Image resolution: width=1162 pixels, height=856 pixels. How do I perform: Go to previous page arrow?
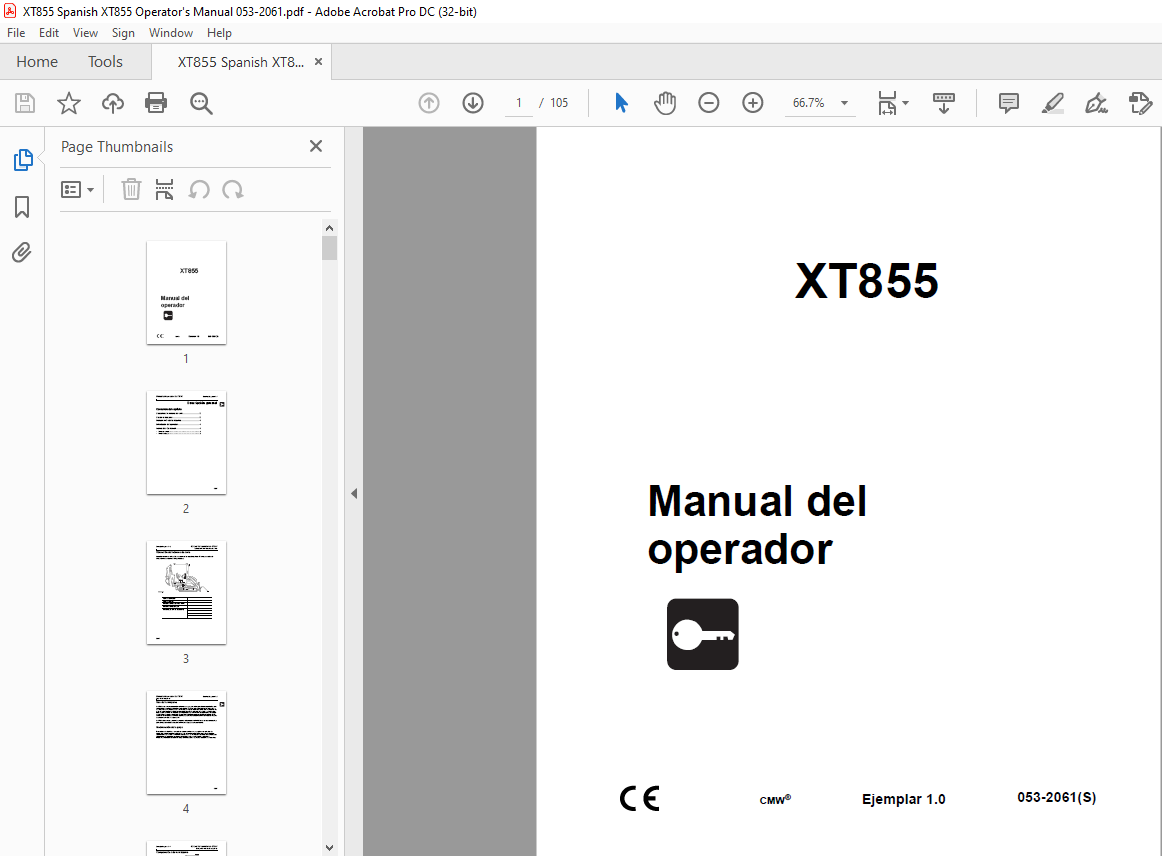click(429, 103)
